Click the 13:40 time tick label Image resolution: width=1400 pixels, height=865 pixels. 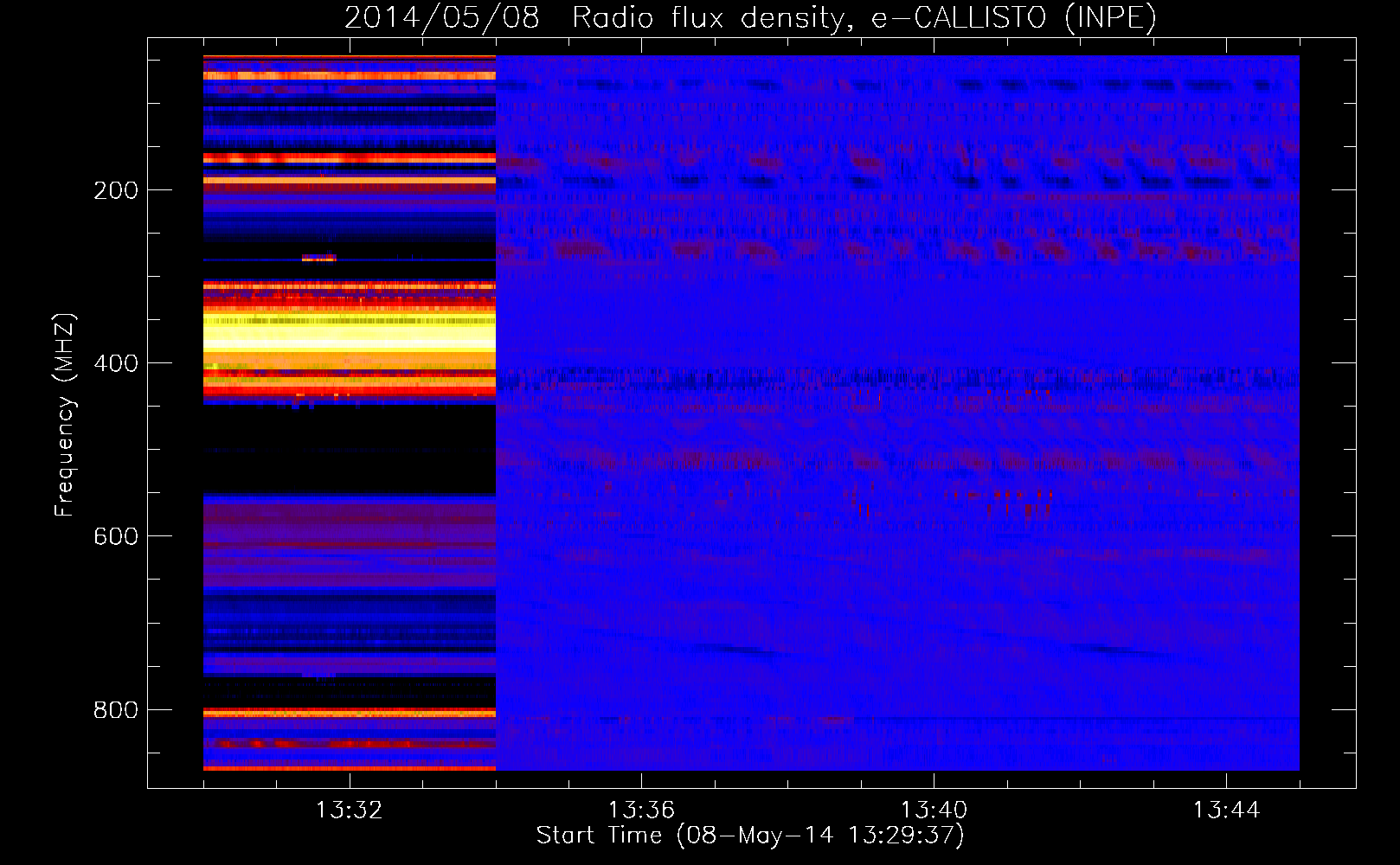(x=934, y=811)
